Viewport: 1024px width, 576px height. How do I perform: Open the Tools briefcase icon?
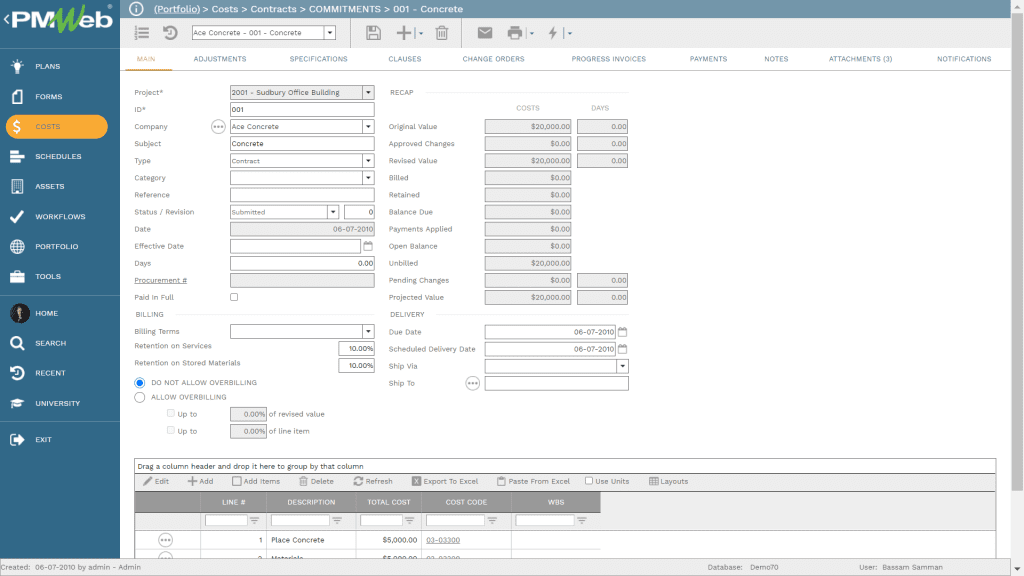coord(18,277)
